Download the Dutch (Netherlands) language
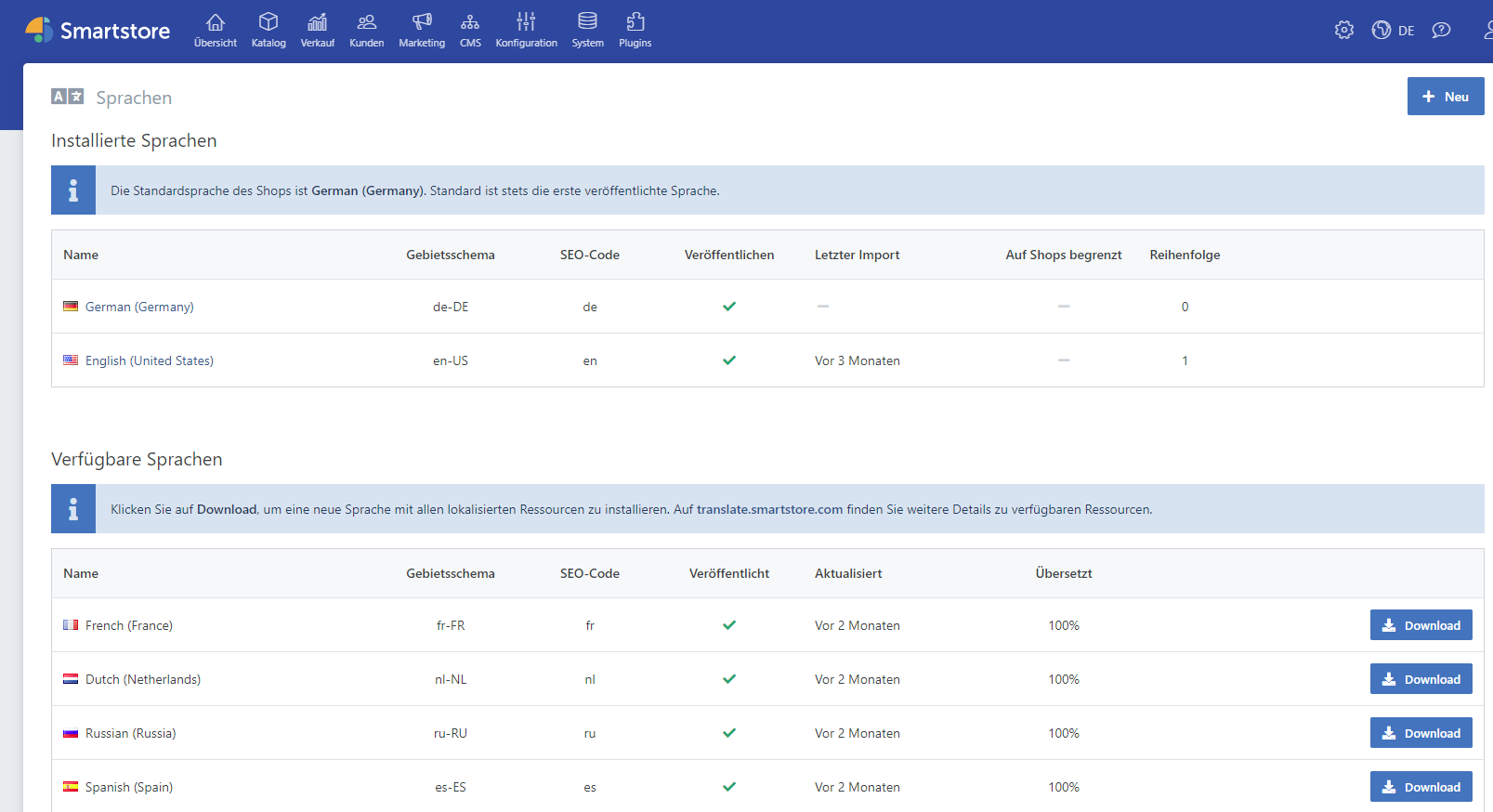1493x812 pixels. click(x=1421, y=679)
